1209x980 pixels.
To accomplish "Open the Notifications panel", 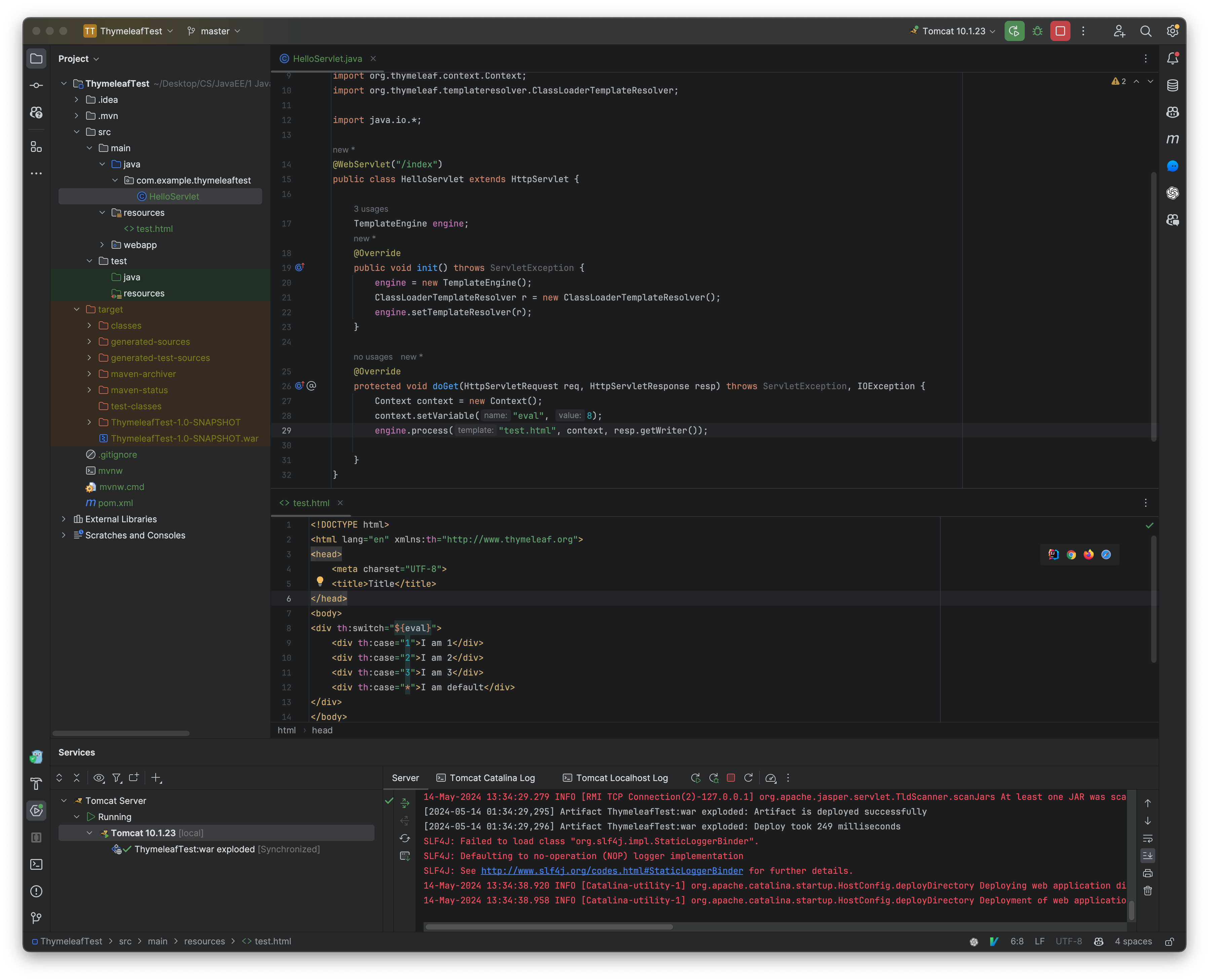I will [x=1172, y=57].
